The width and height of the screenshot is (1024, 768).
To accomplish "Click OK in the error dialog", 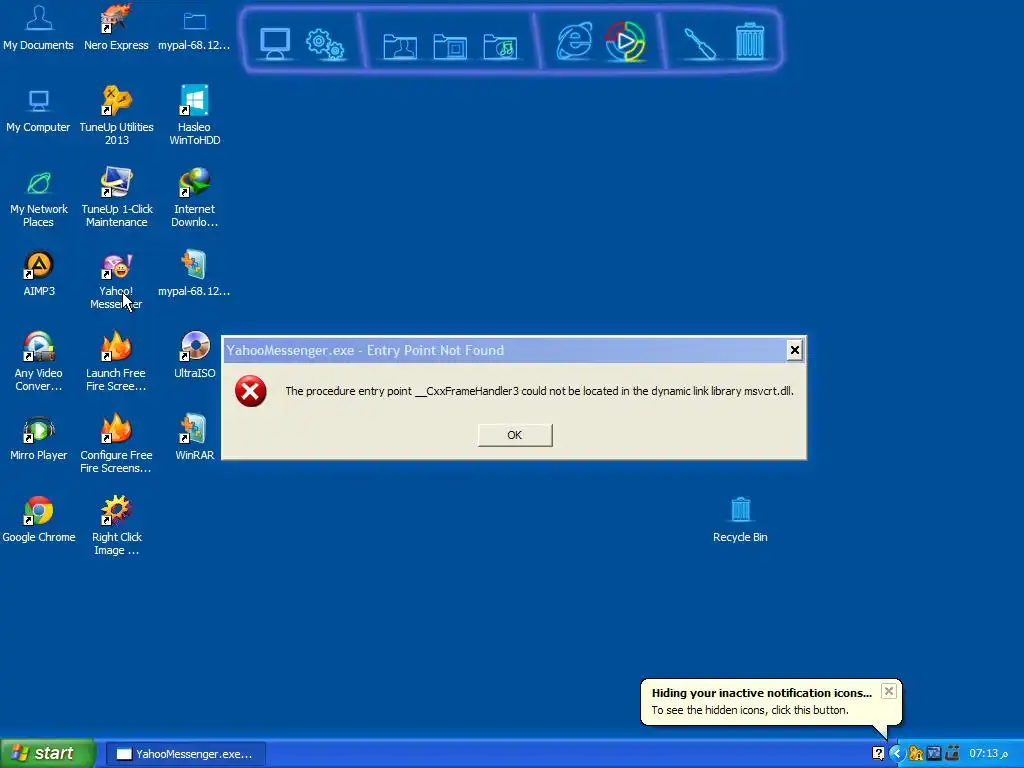I will [515, 435].
